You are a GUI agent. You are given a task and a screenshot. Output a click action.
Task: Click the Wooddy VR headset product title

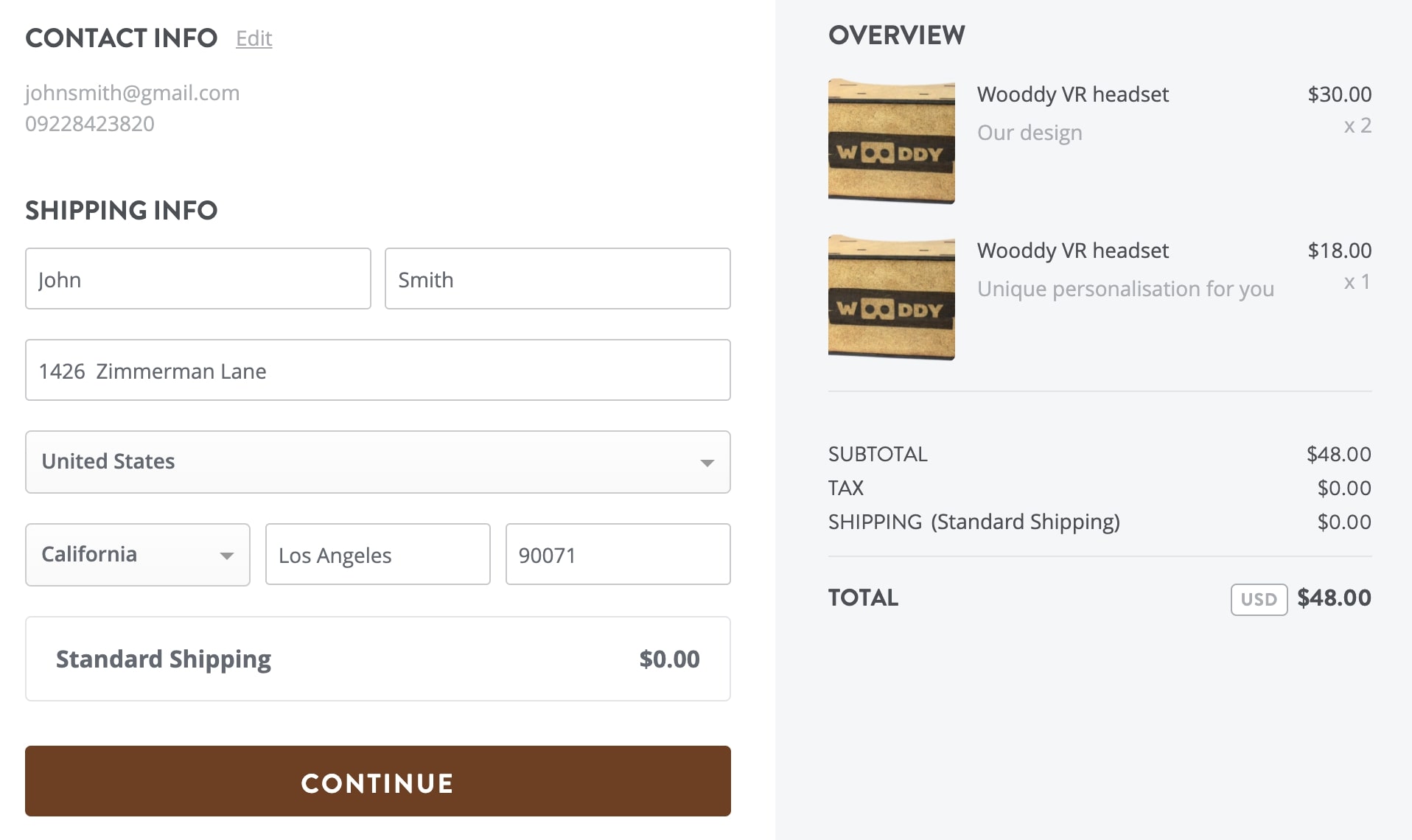[1072, 94]
